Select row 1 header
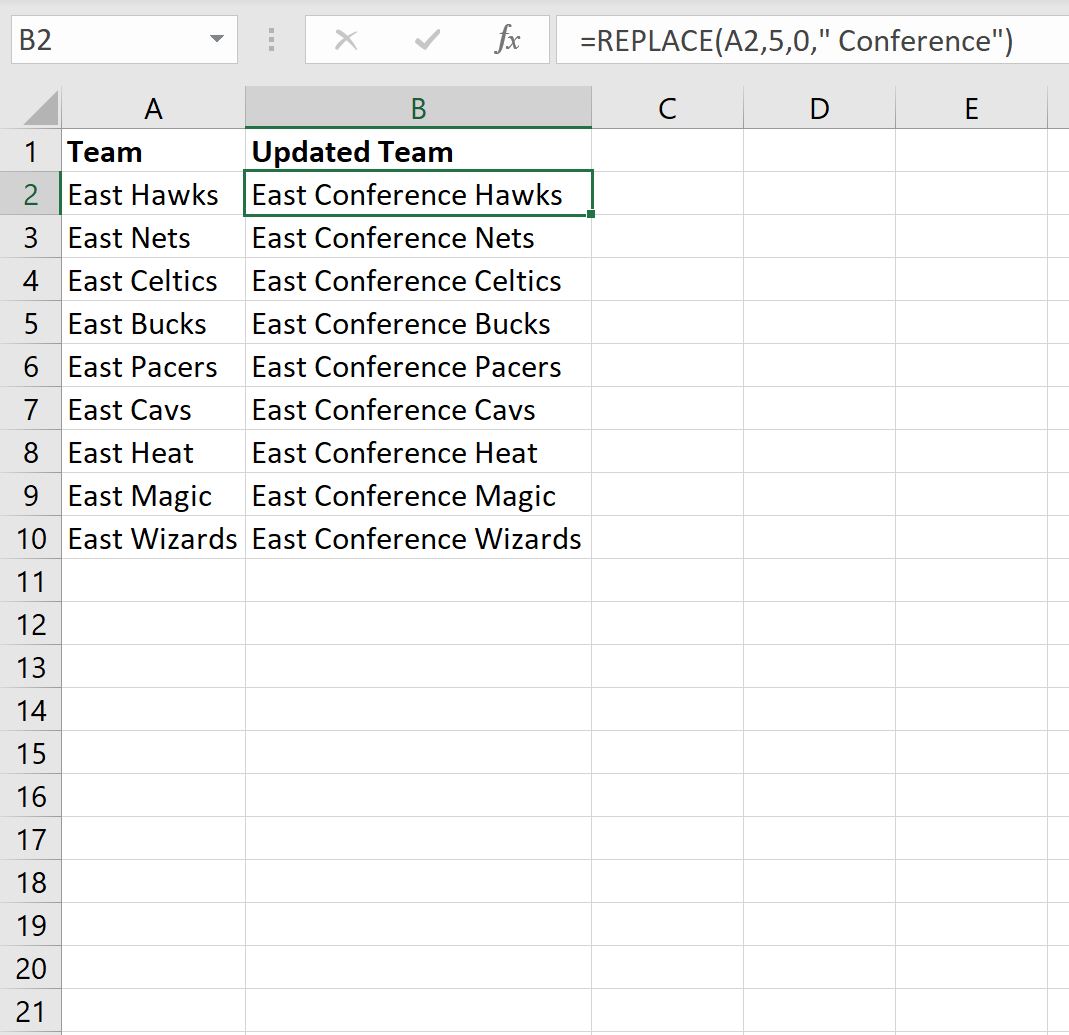 click(x=31, y=151)
